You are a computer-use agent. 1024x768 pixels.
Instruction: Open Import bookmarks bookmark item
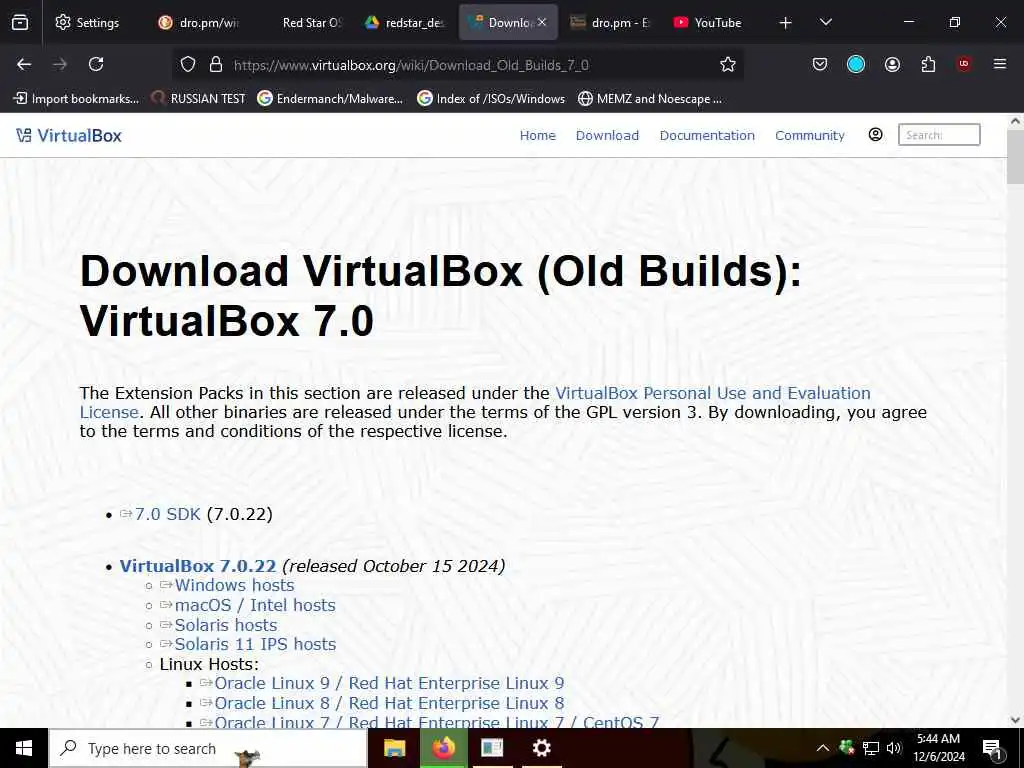click(x=76, y=99)
